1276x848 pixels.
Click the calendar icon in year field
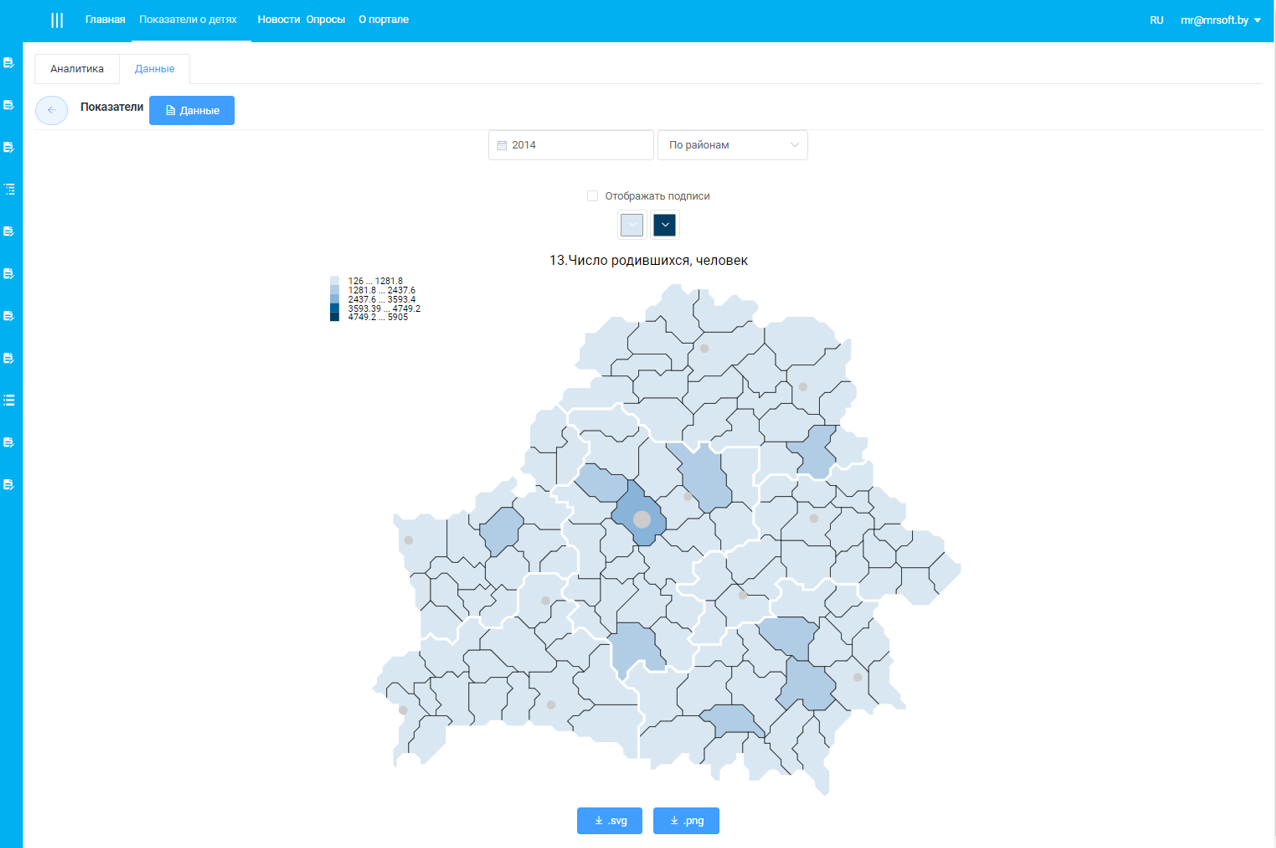point(502,145)
